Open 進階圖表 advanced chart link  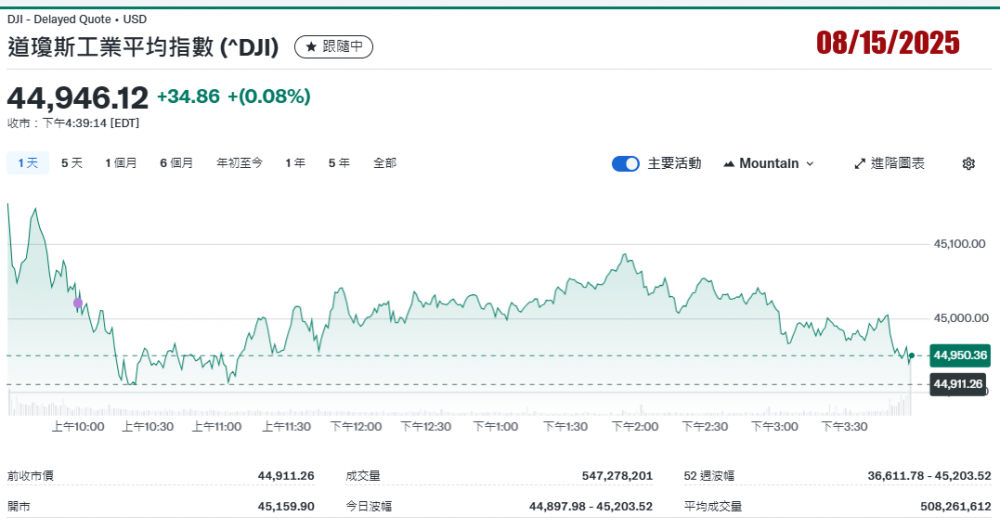[x=889, y=164]
